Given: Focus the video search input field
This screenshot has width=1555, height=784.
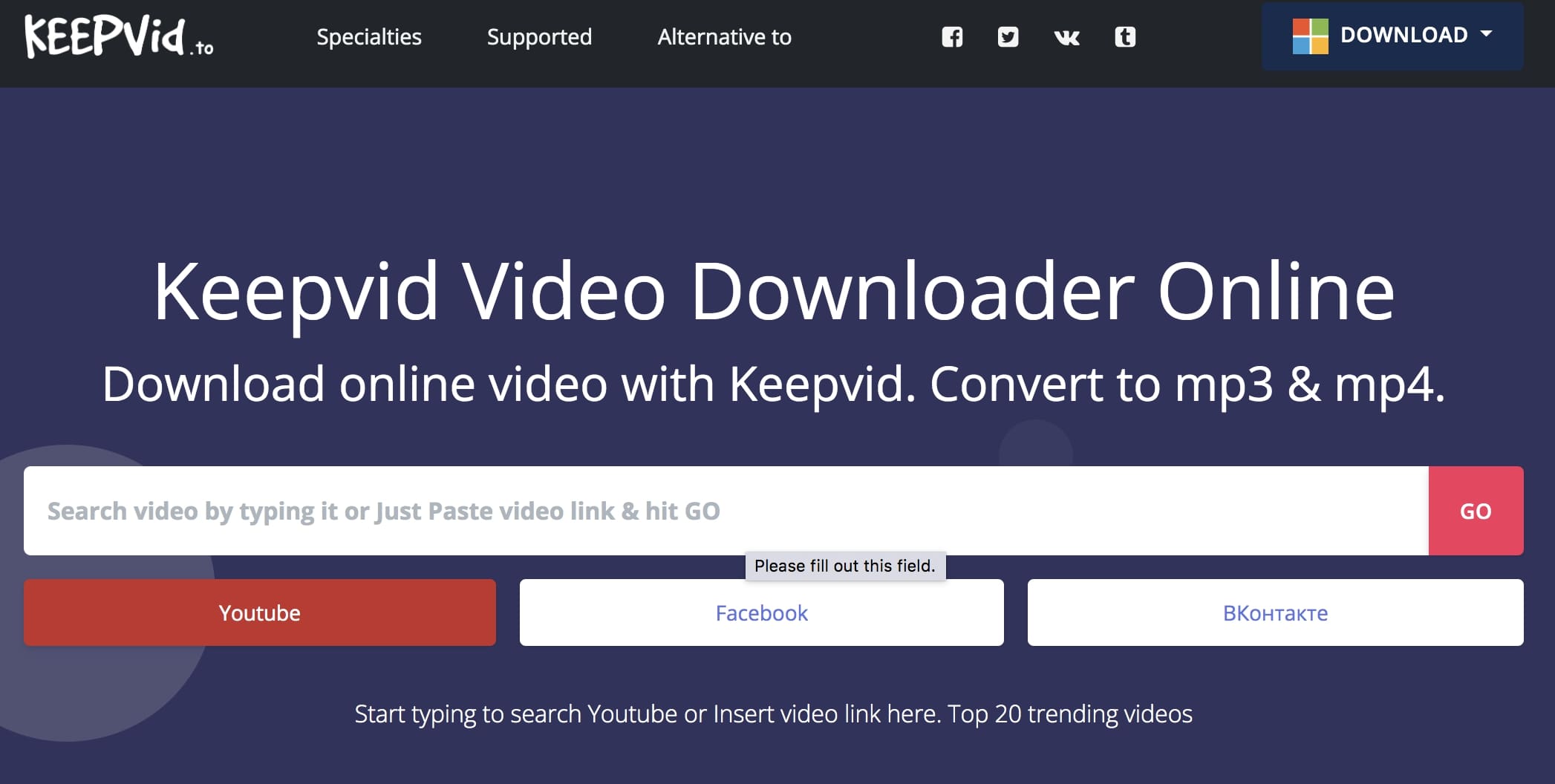Looking at the screenshot, I should (x=726, y=511).
